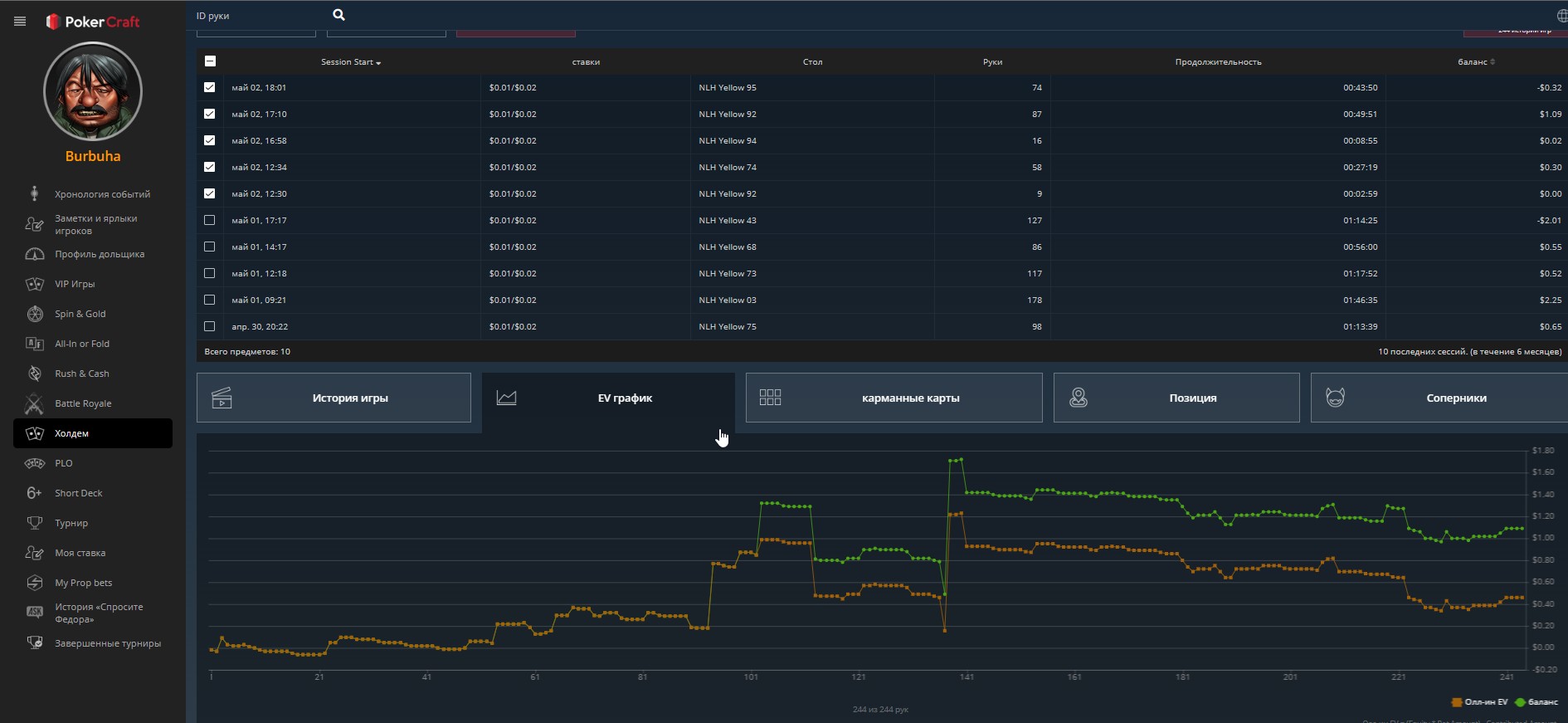Toggle баланс legend swatch
This screenshot has height=723, width=1568.
pos(1520,702)
